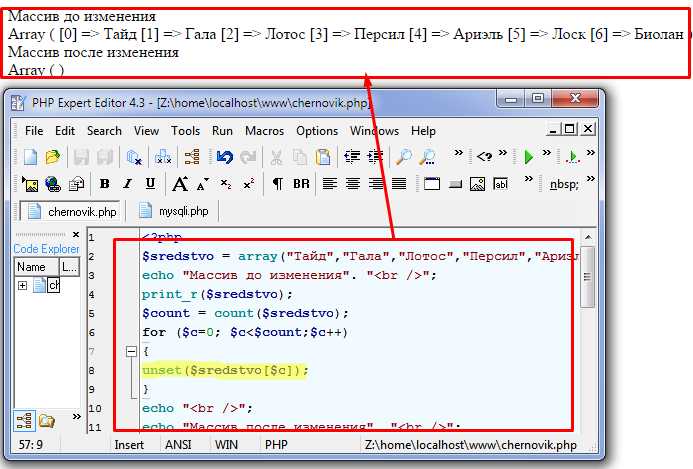Collapse the for-loop code block at line 7
Viewport: 693px width, 469px height.
[129, 352]
